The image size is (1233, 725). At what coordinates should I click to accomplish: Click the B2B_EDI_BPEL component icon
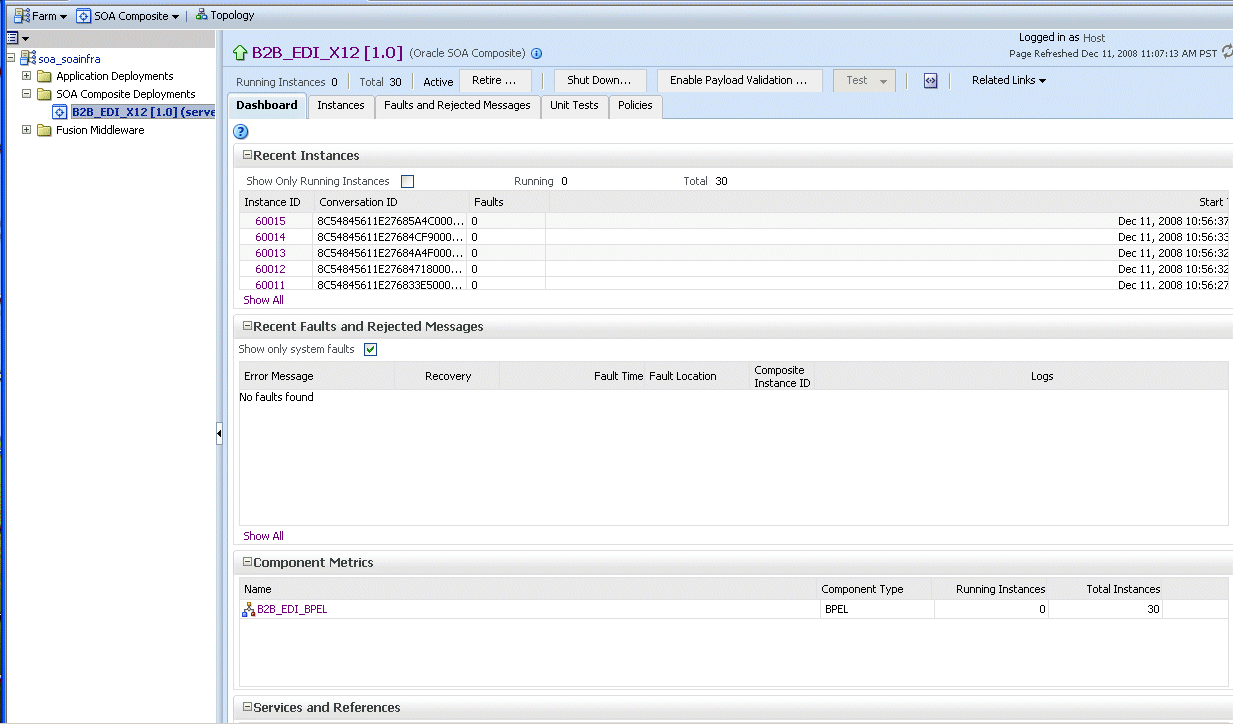(x=249, y=609)
